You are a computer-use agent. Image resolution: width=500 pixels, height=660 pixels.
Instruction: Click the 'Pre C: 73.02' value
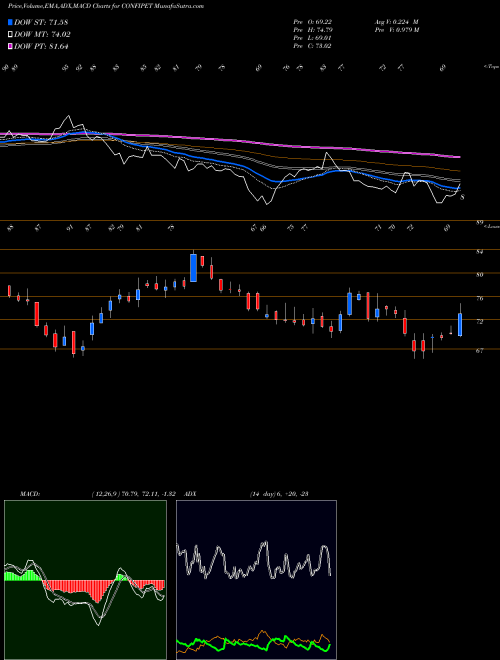point(314,46)
